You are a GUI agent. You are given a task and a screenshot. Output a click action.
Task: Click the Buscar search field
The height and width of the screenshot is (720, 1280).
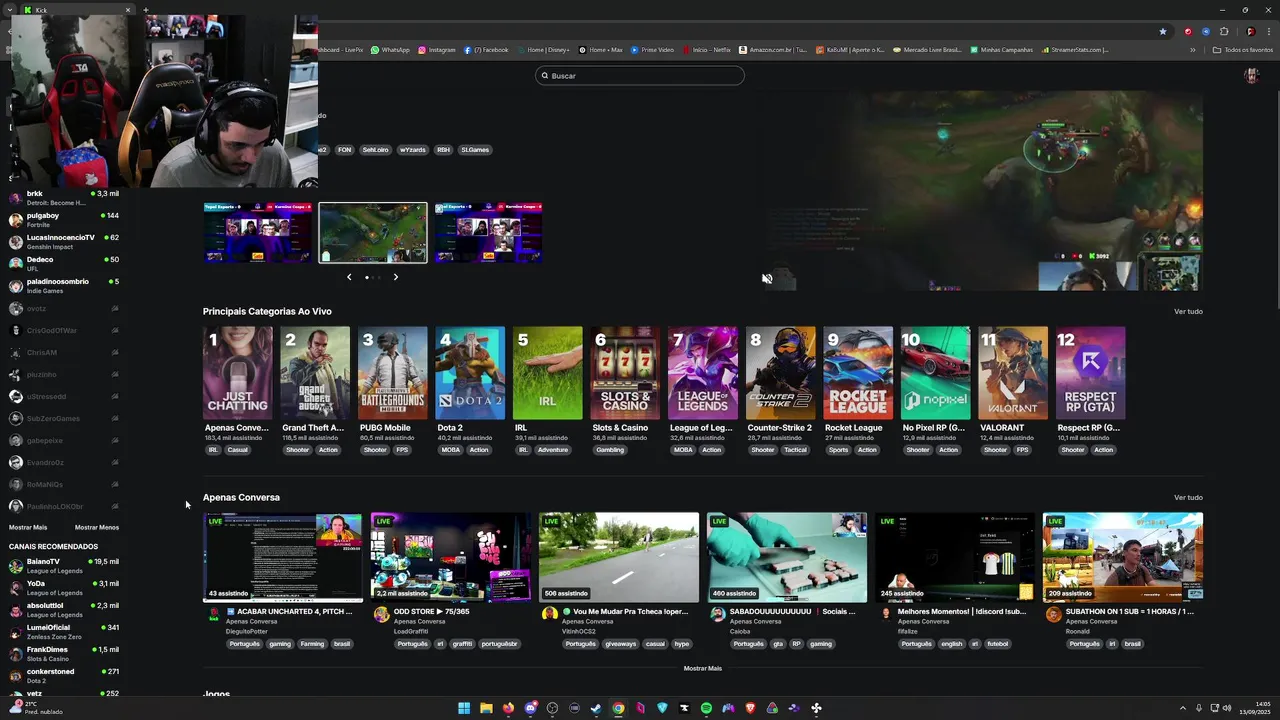click(640, 76)
